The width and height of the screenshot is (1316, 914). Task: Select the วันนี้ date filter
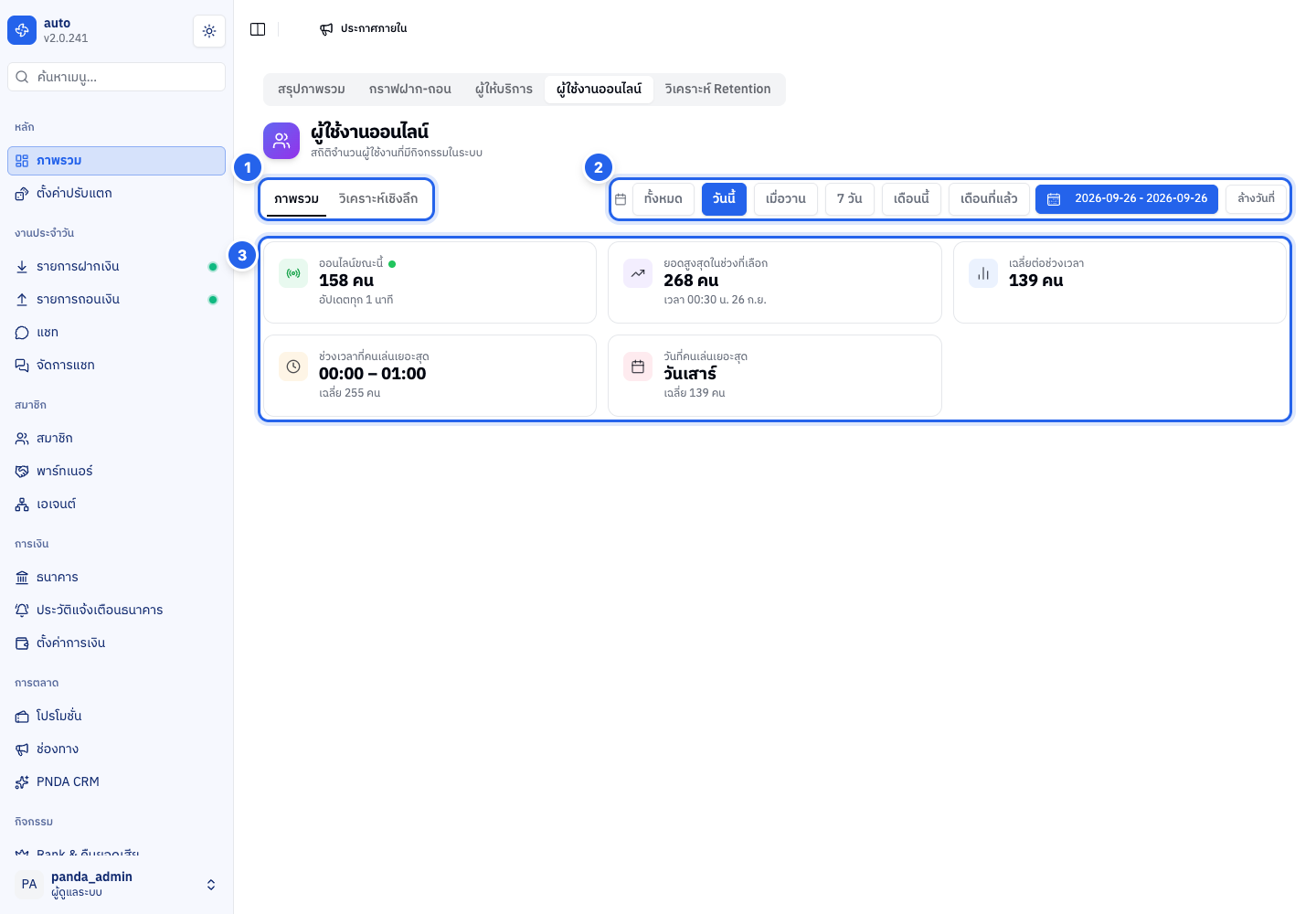click(x=724, y=199)
